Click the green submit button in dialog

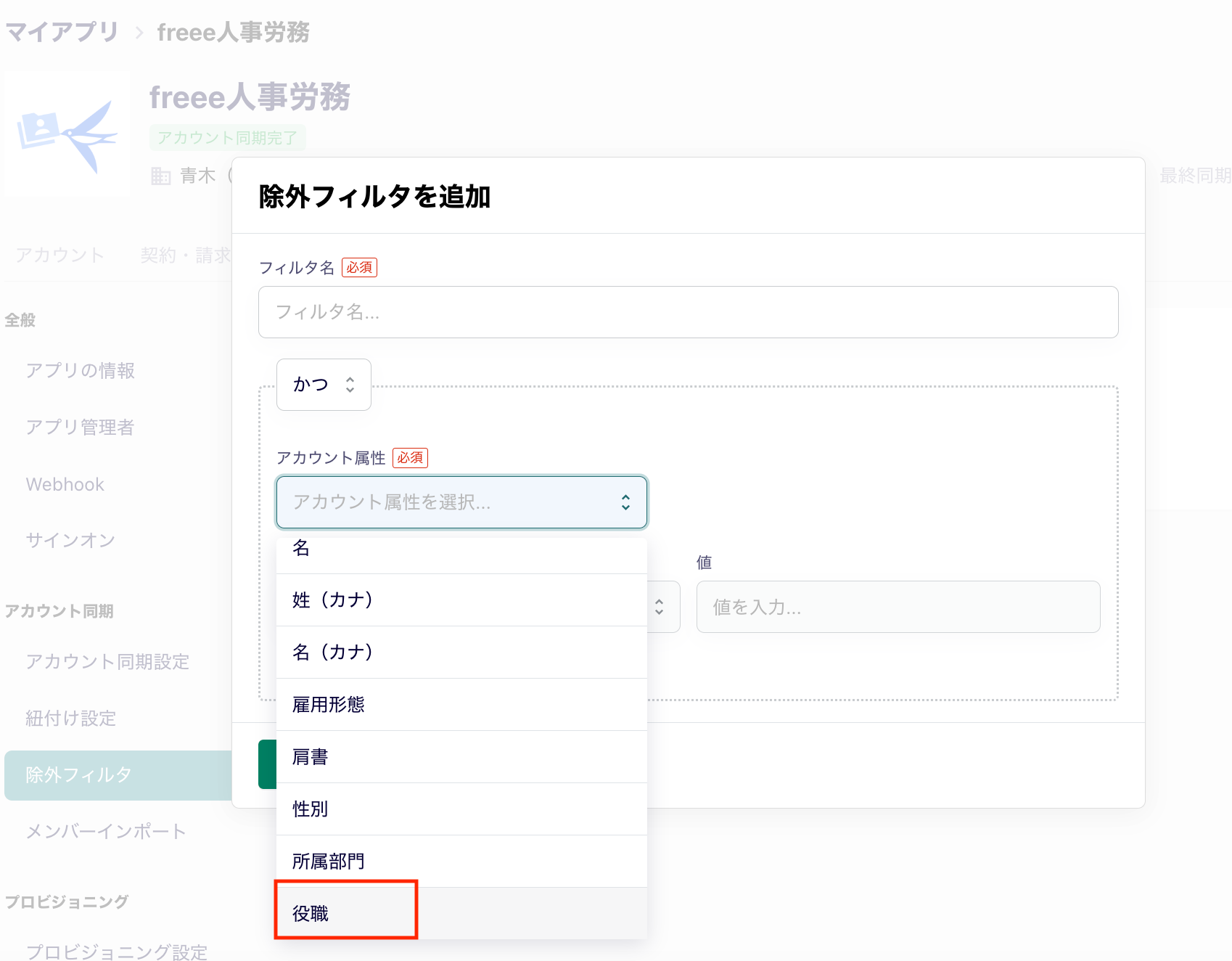[x=267, y=764]
